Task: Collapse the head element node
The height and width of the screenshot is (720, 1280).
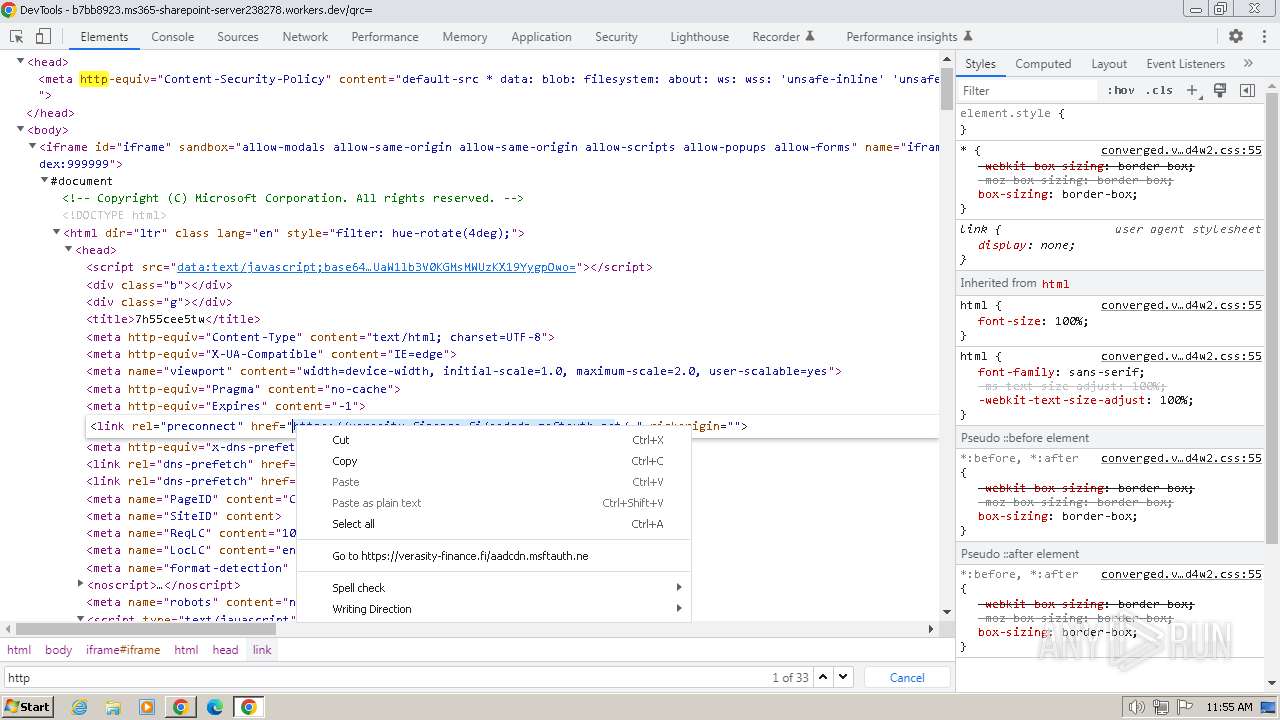Action: (20, 62)
